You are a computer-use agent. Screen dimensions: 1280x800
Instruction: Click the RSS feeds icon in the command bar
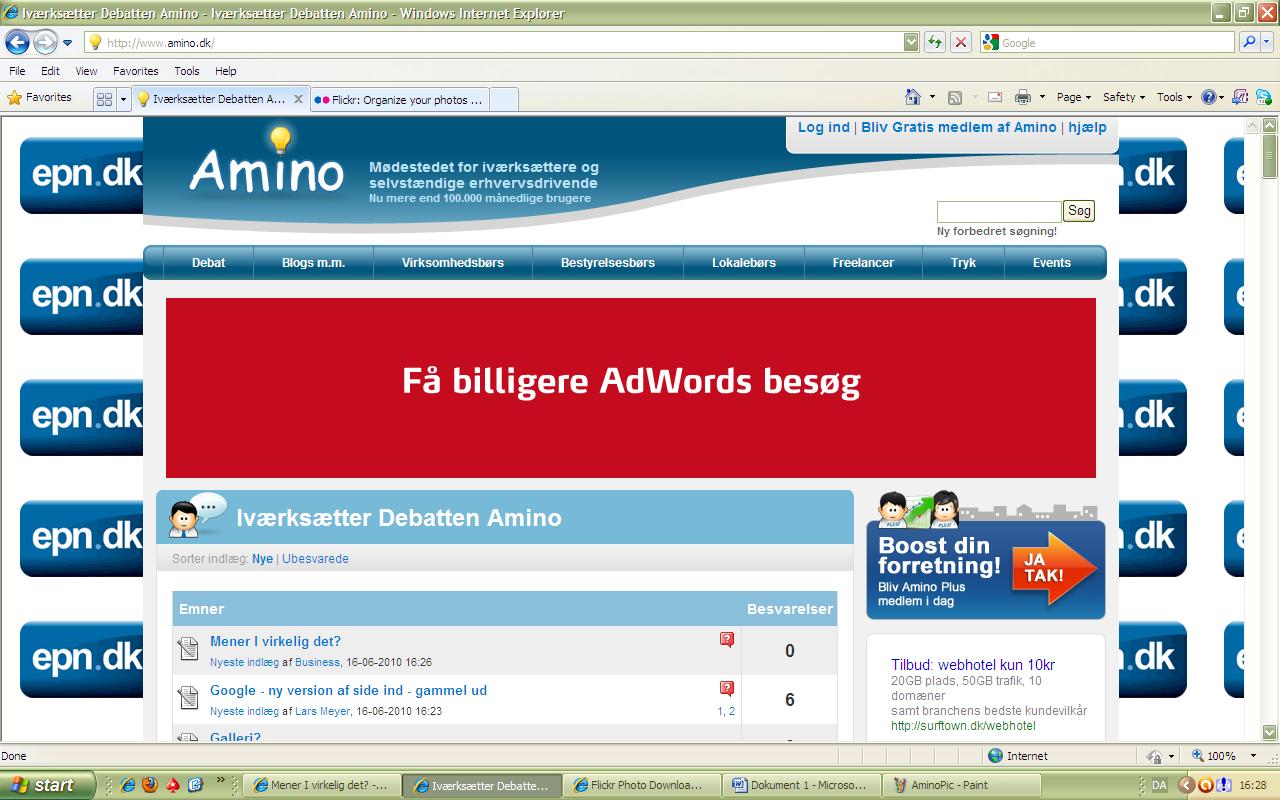pyautogui.click(x=955, y=97)
